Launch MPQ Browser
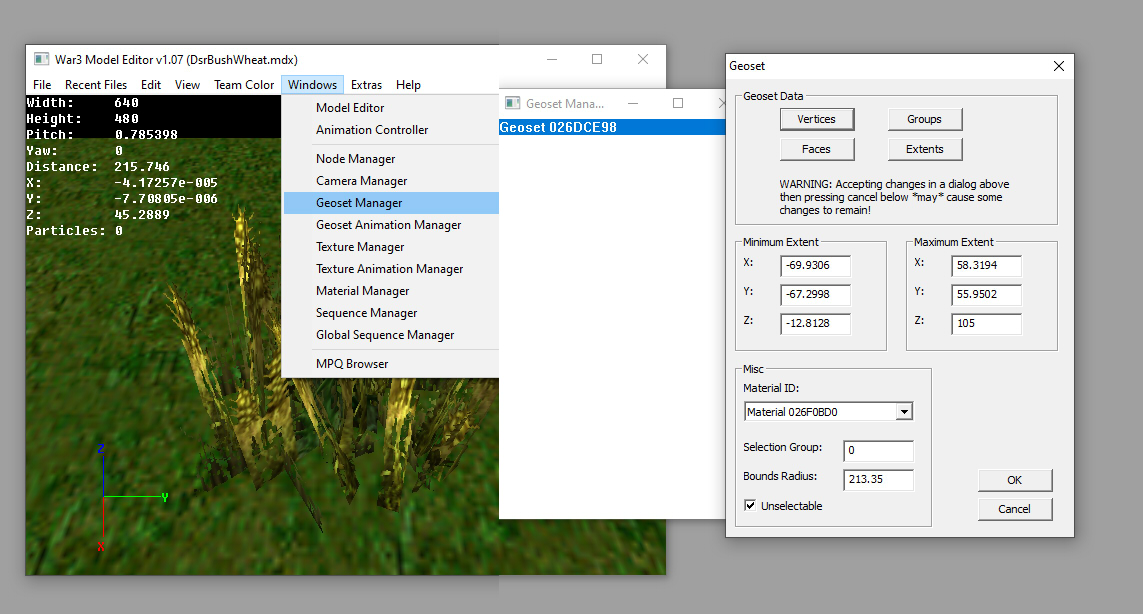 tap(391, 364)
